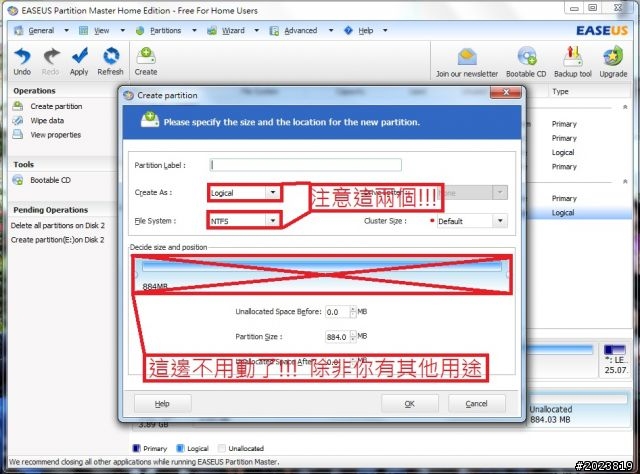Click the Wizard menu icon

pos(211,31)
